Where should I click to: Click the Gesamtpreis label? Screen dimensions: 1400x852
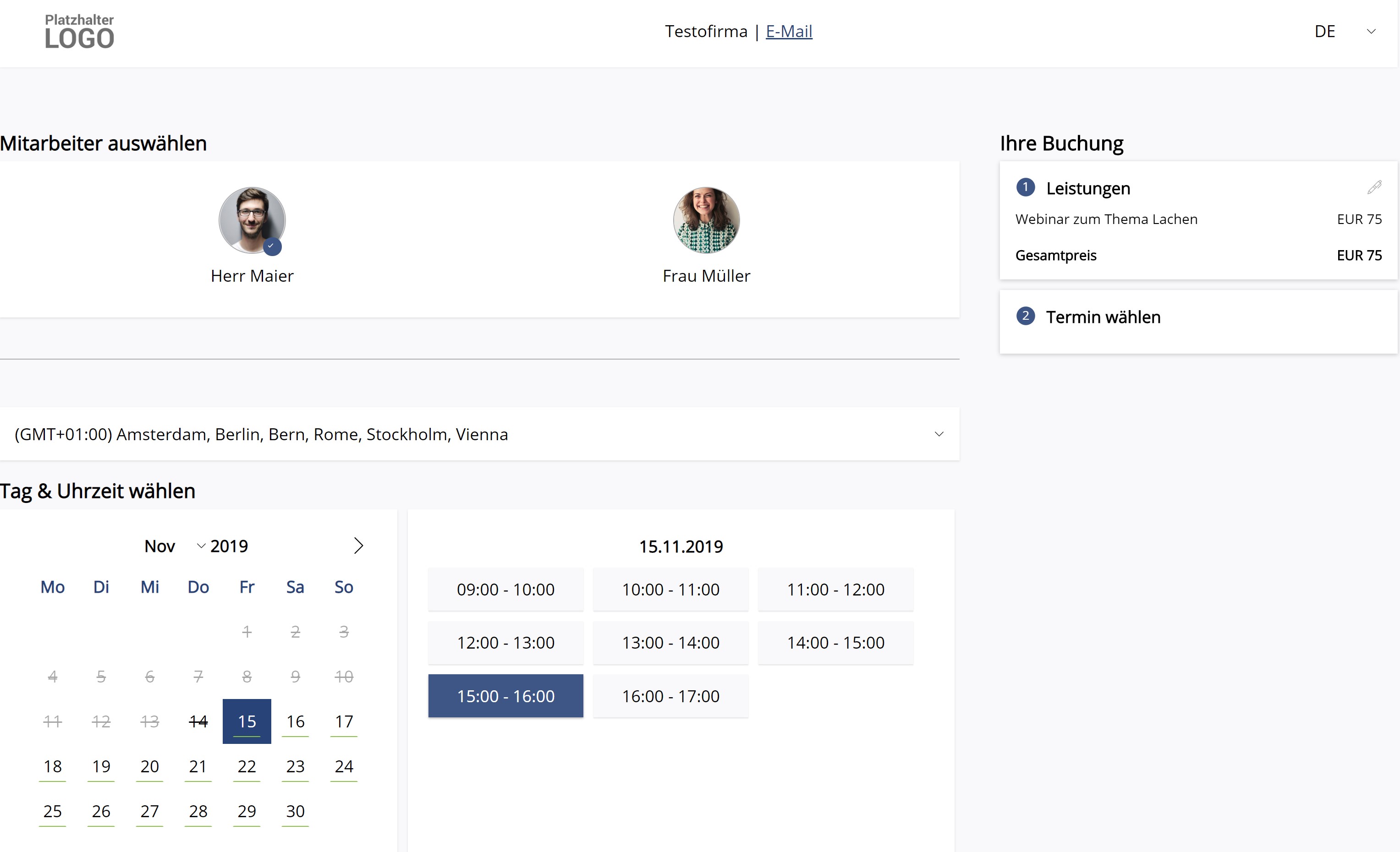point(1056,256)
